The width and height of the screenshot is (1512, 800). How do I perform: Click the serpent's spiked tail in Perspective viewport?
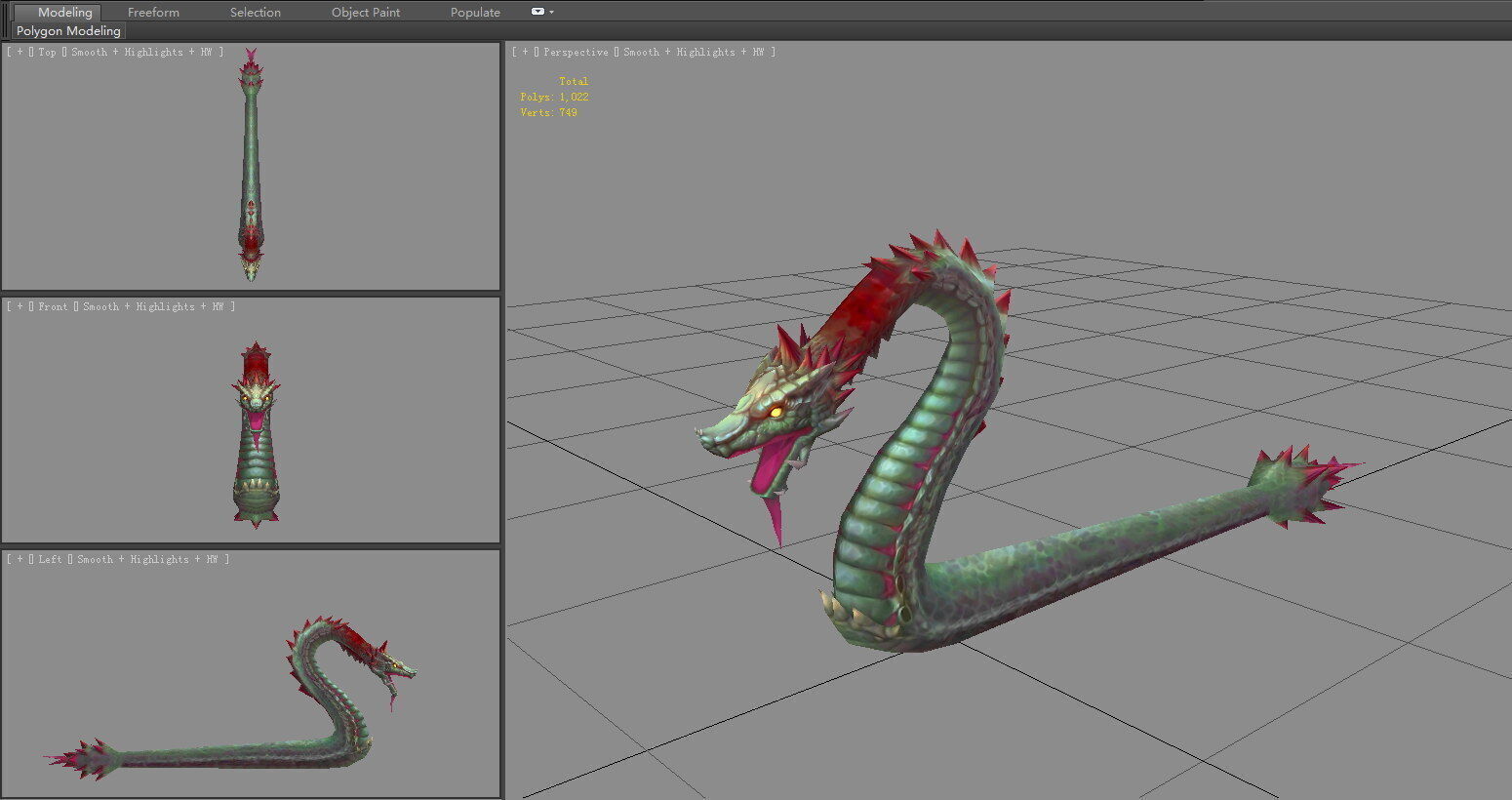1302,485
